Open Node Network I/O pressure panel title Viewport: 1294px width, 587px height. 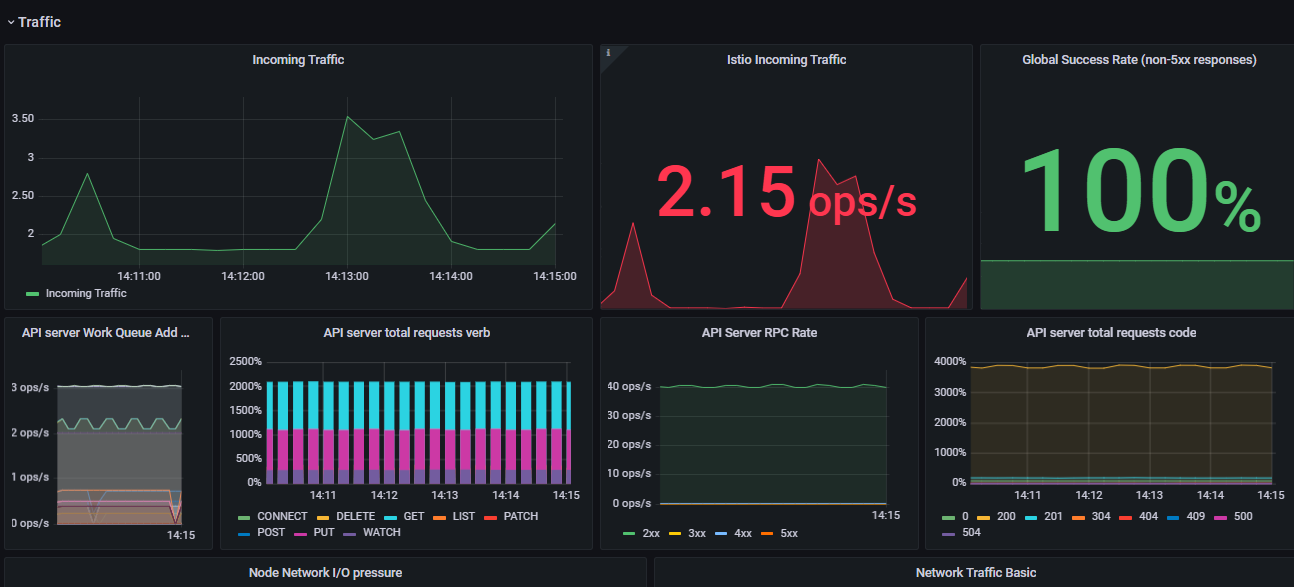325,573
